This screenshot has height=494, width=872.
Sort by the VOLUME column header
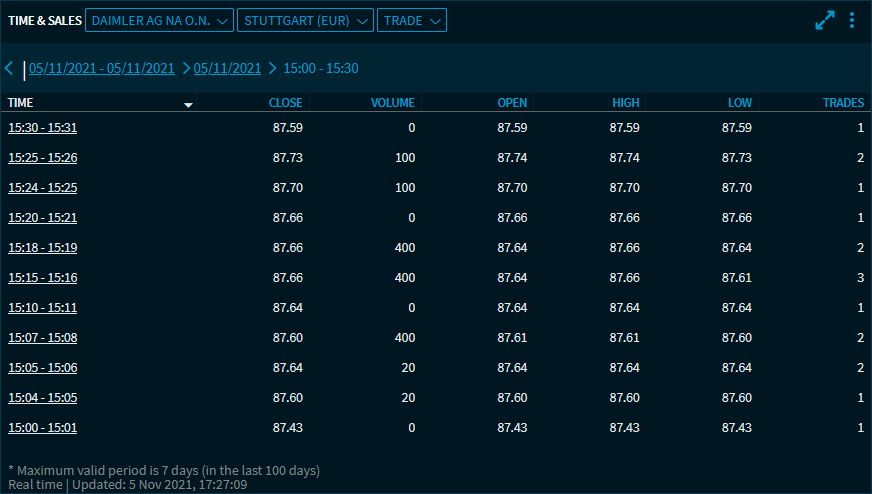pyautogui.click(x=392, y=103)
